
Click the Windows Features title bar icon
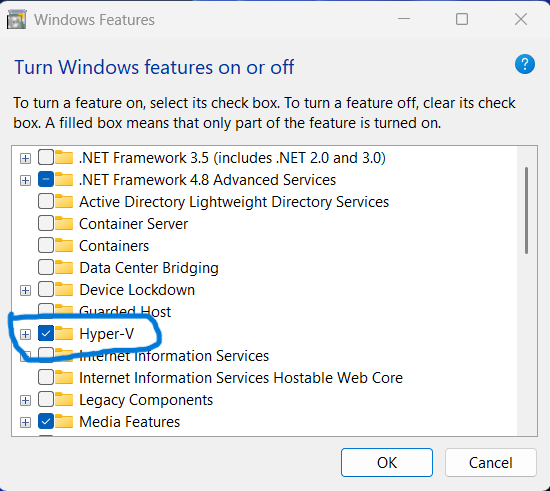[16, 20]
